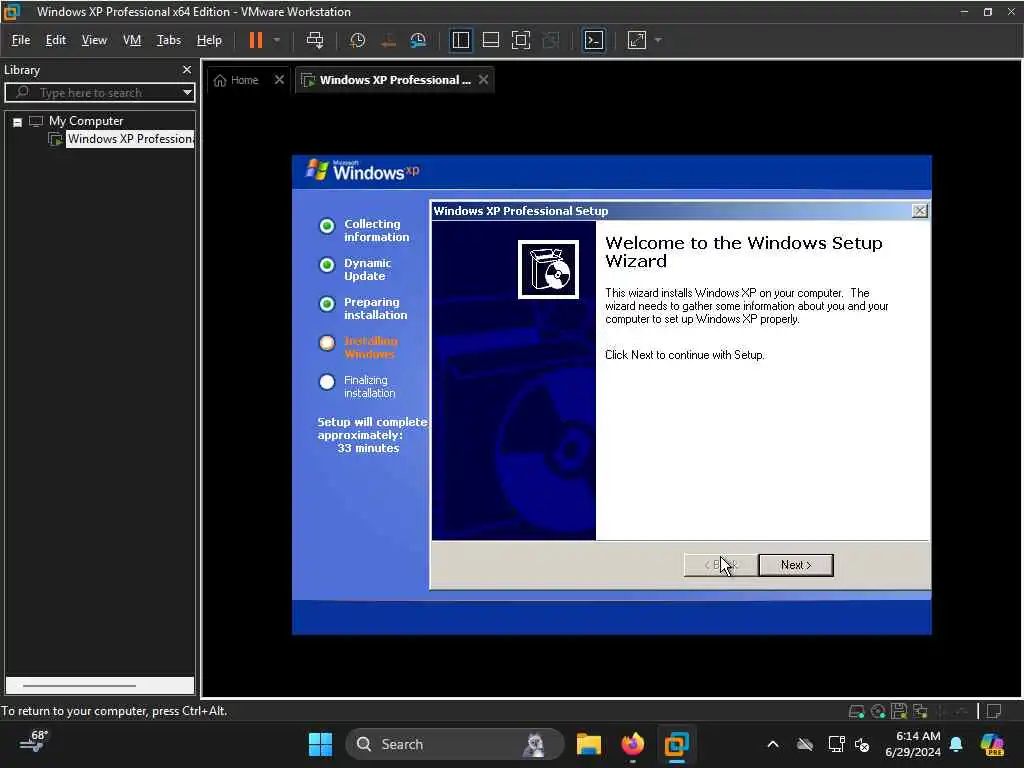Pause the virtual machine with the orange button

[255, 40]
